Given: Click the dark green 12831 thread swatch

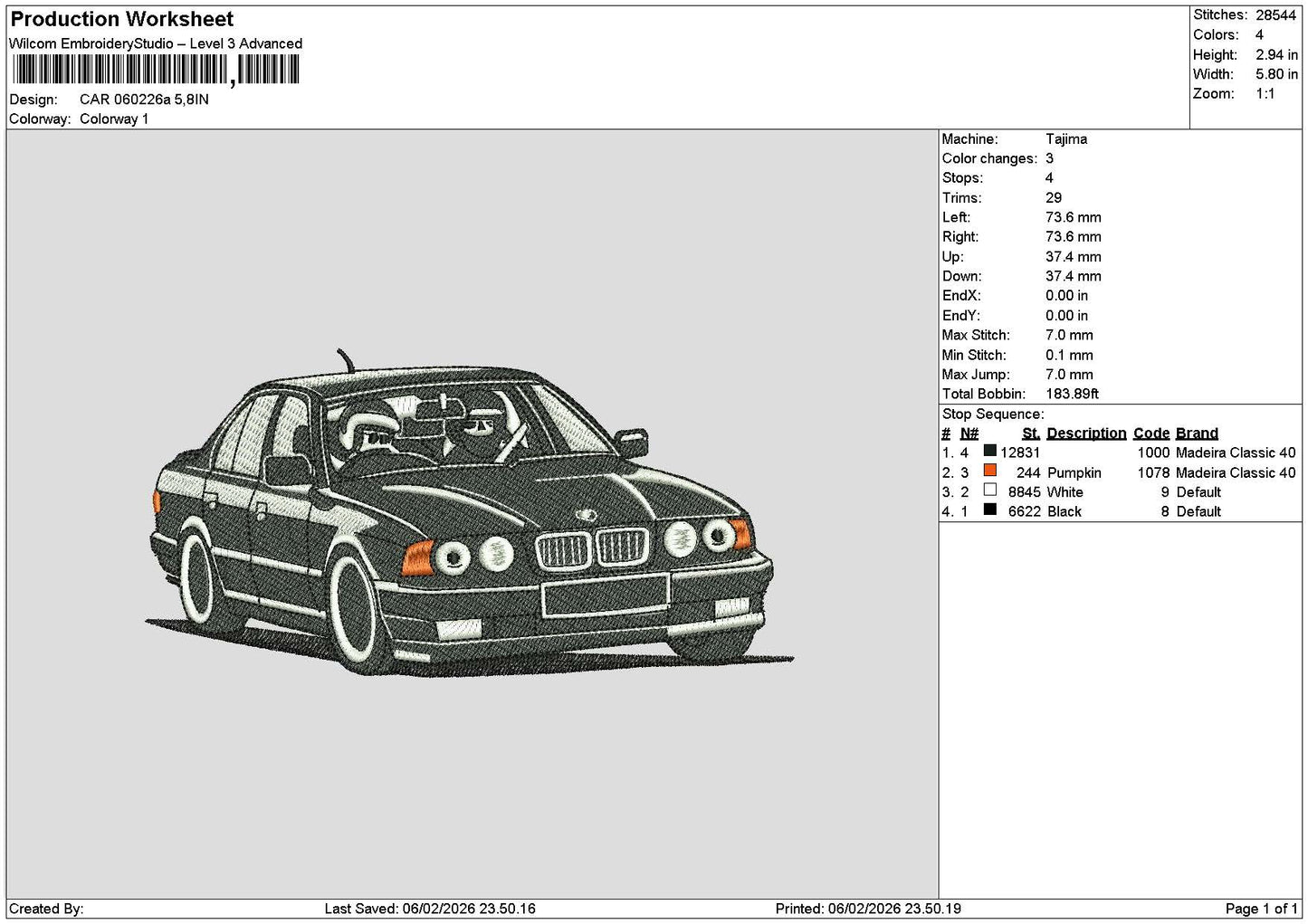Looking at the screenshot, I should (x=989, y=451).
